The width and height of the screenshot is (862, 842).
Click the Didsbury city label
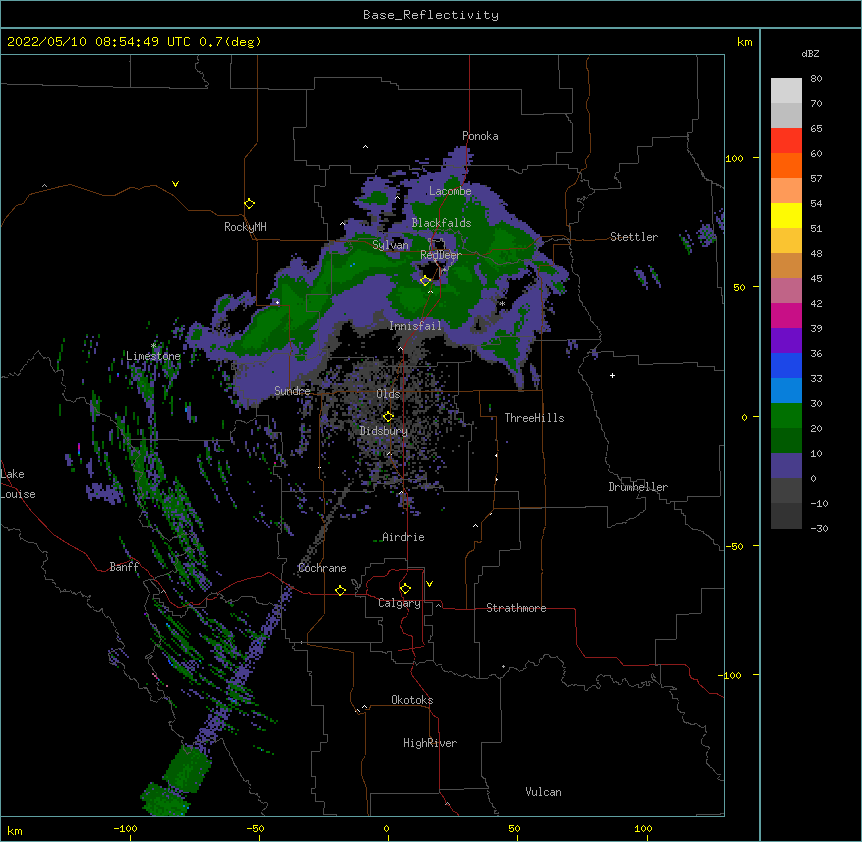coord(384,431)
